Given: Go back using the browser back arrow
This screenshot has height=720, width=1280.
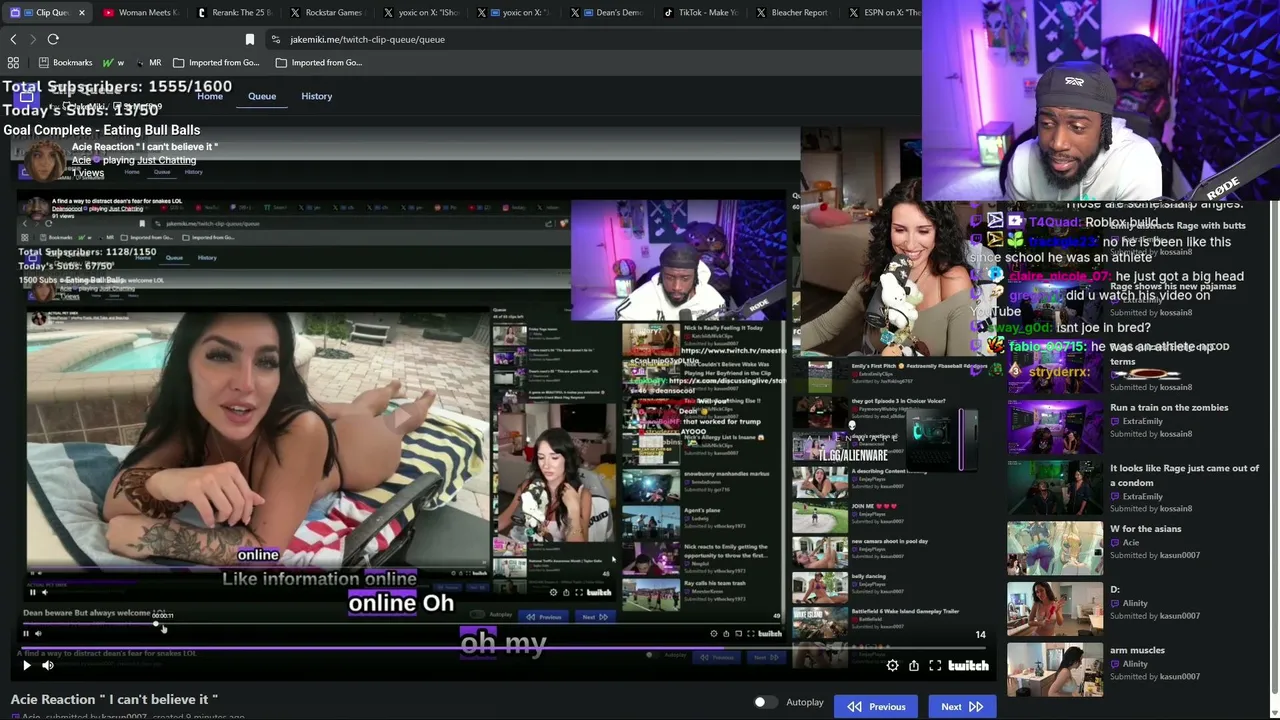Looking at the screenshot, I should [13, 39].
